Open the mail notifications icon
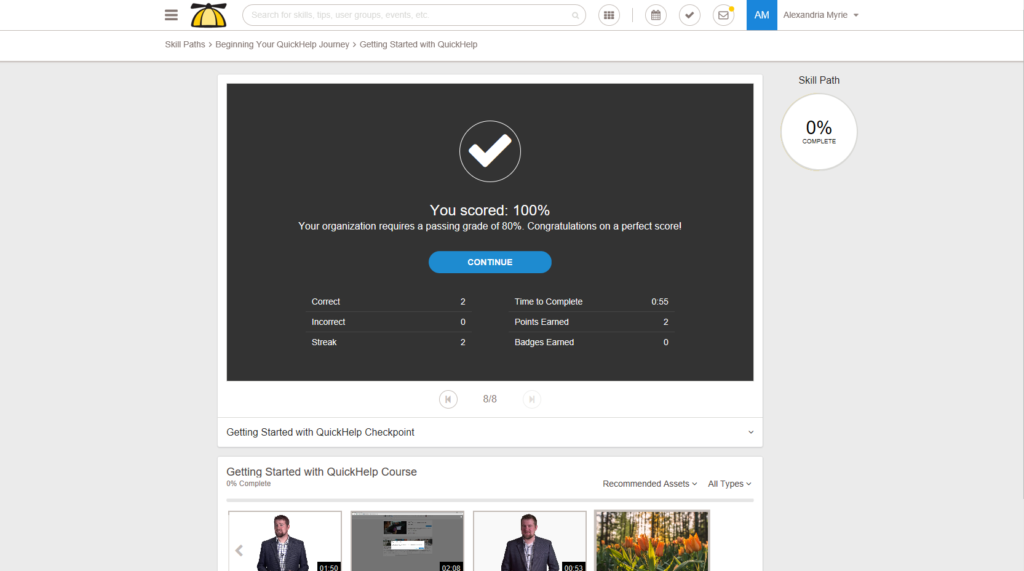The image size is (1024, 571). [724, 15]
